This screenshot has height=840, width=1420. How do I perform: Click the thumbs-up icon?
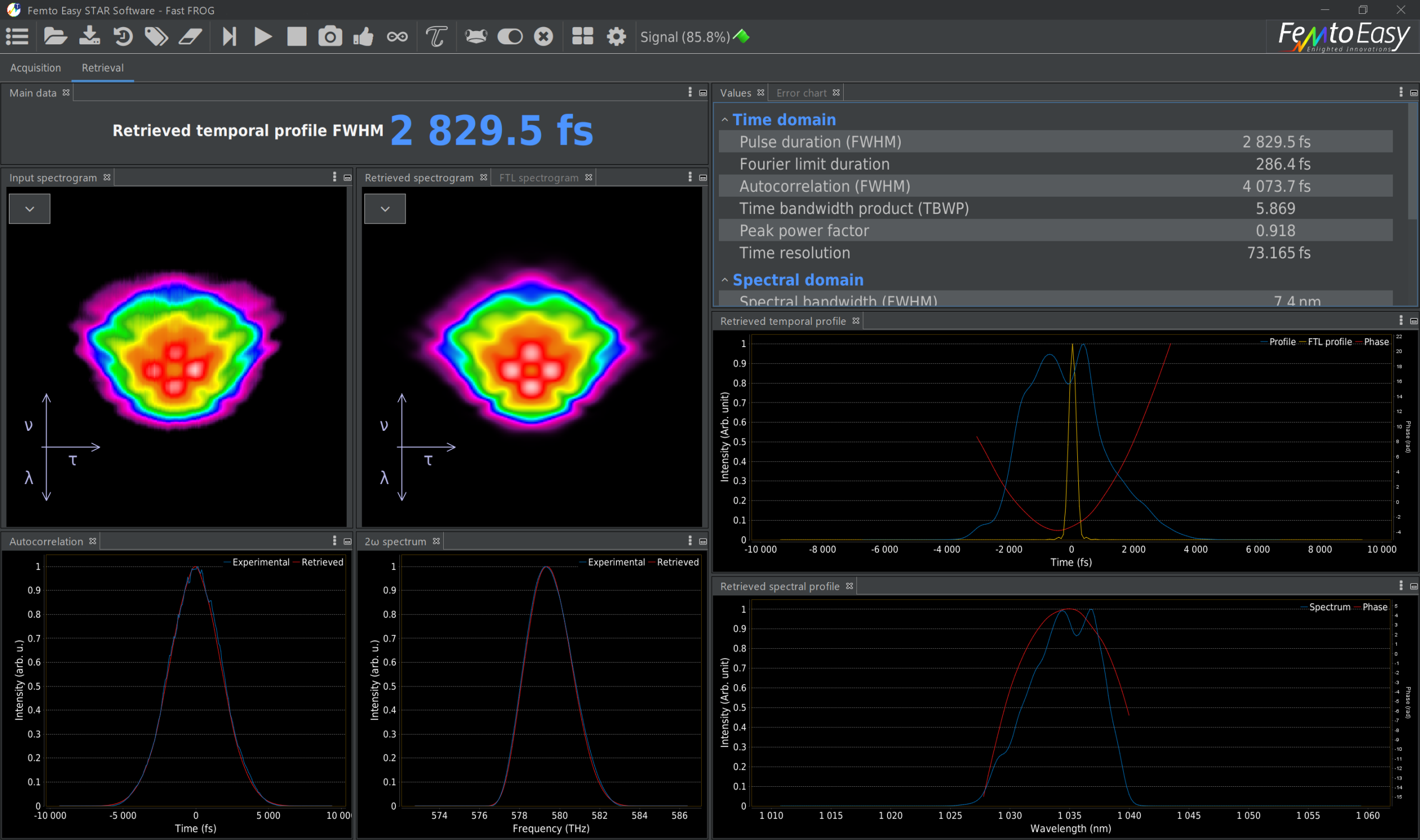[363, 37]
